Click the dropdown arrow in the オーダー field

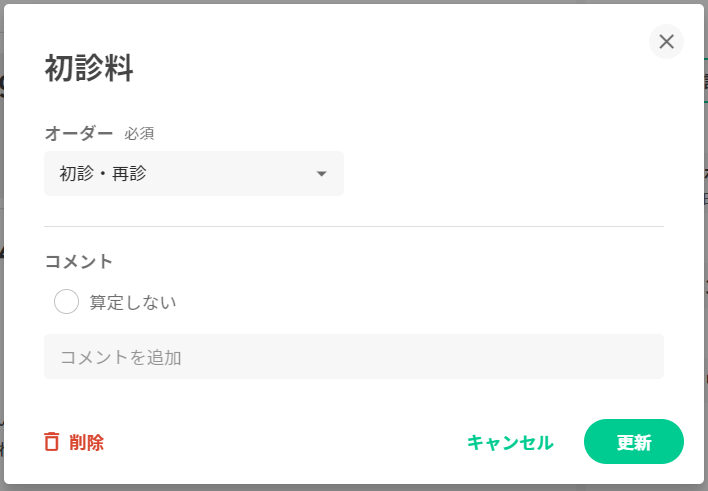click(321, 174)
